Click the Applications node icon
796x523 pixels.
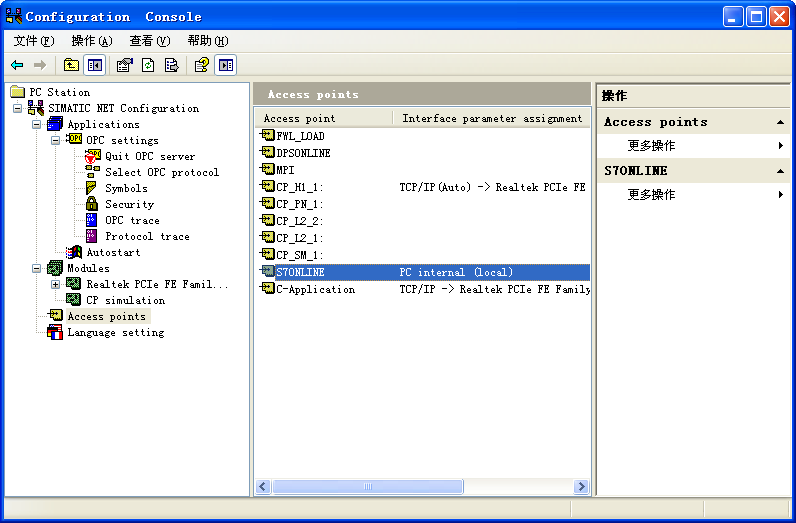(x=55, y=124)
